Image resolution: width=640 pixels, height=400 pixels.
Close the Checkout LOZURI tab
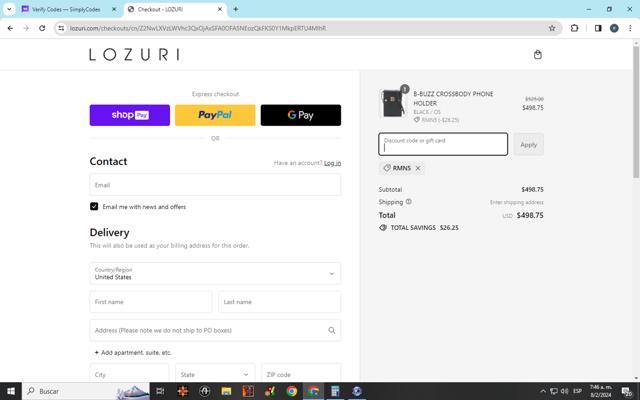click(x=220, y=9)
